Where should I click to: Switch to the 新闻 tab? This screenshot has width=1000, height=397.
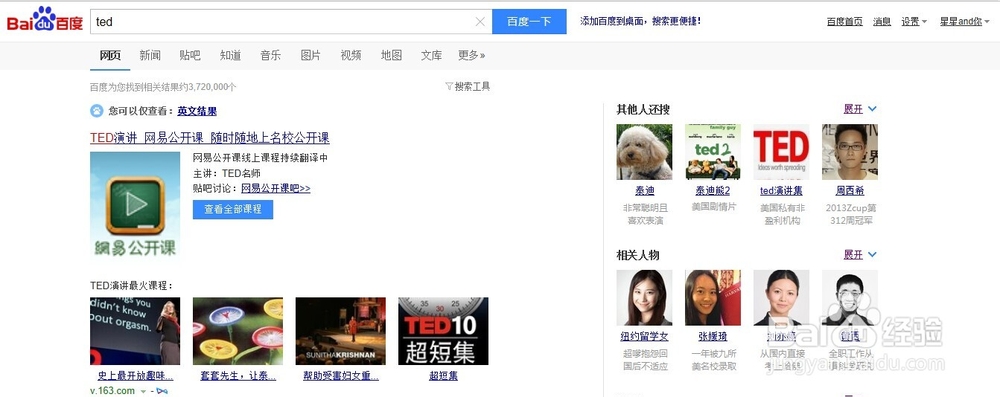pyautogui.click(x=150, y=56)
